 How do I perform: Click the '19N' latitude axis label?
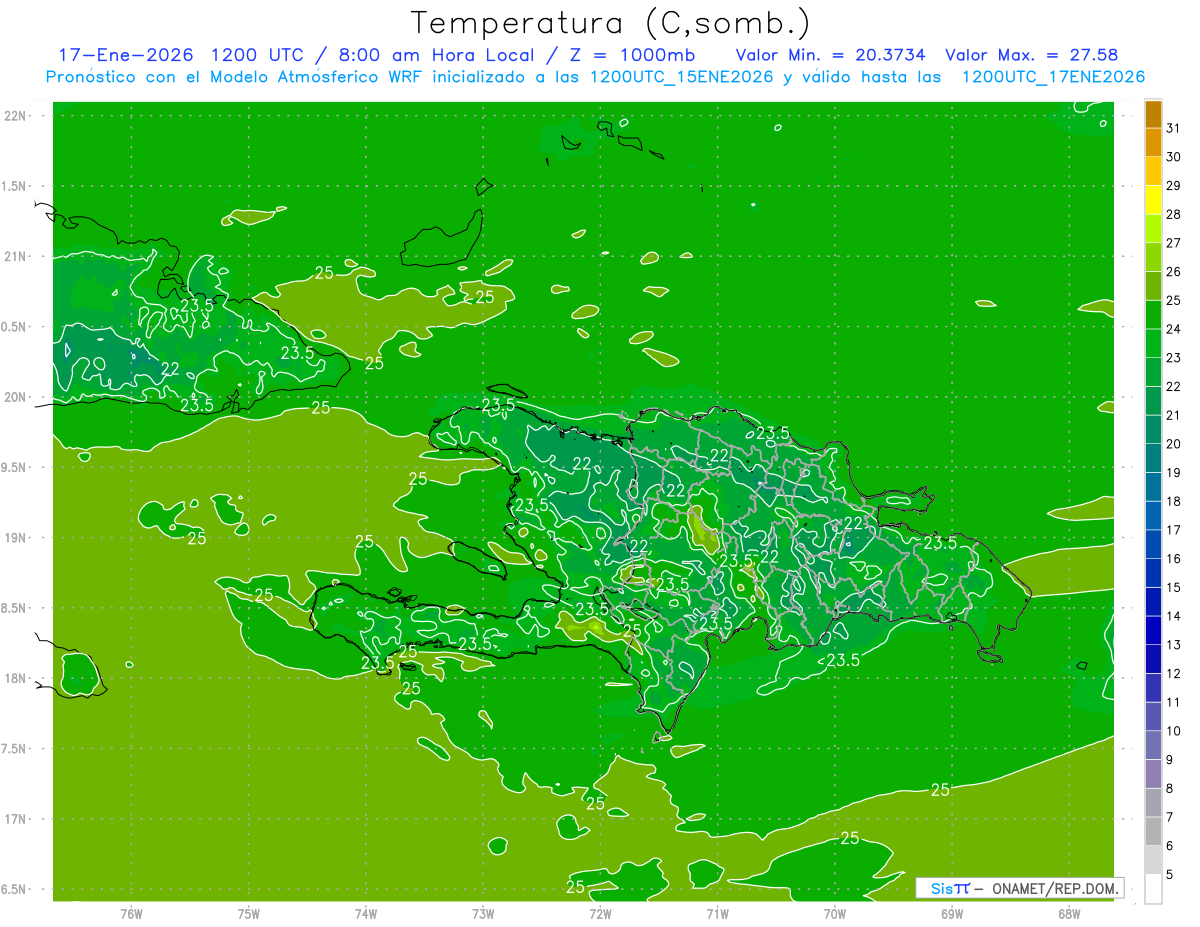[x=14, y=538]
